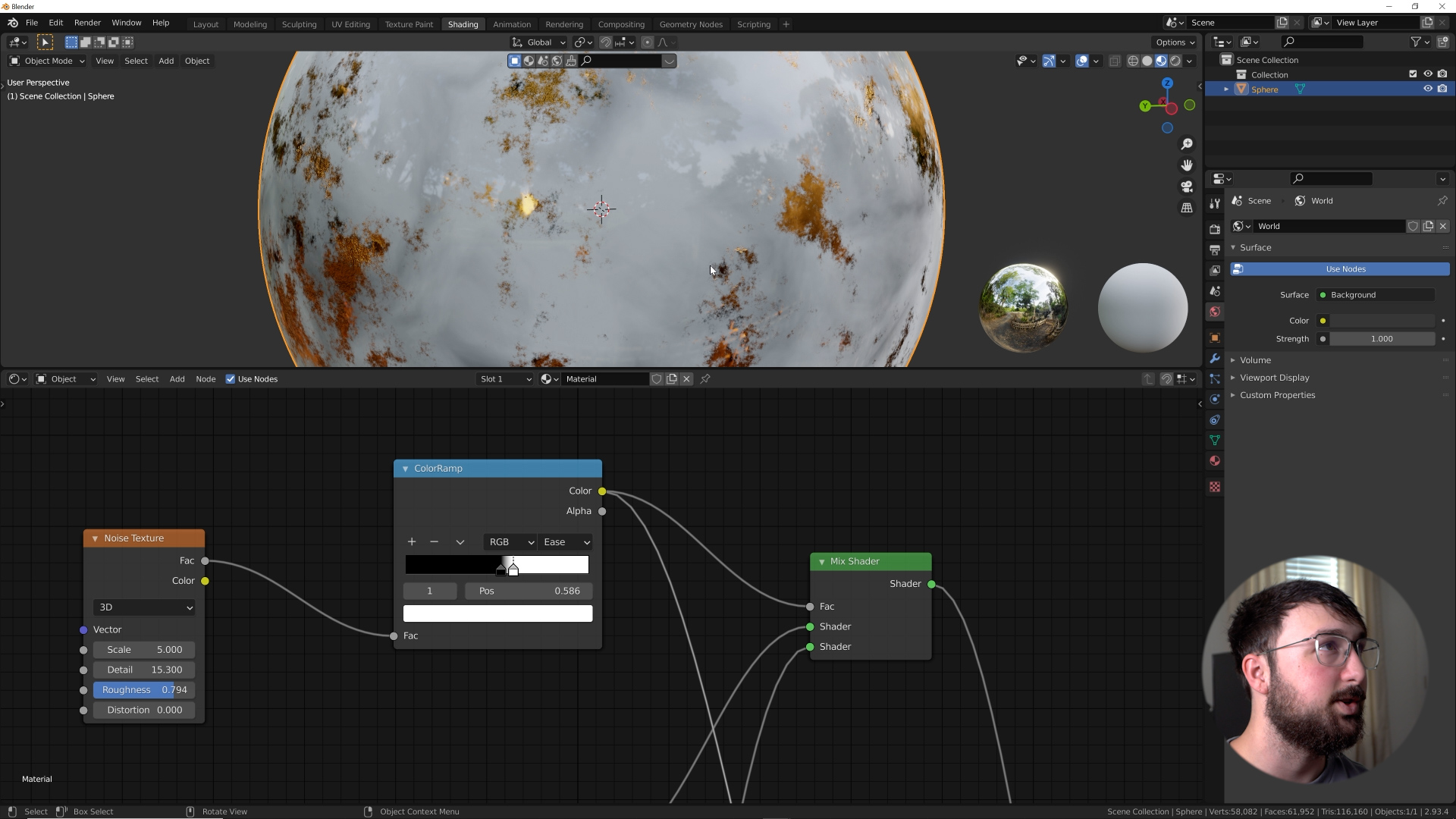Viewport: 1456px width, 819px height.
Task: Toggle camera view gizmo icon
Action: pyautogui.click(x=1187, y=187)
